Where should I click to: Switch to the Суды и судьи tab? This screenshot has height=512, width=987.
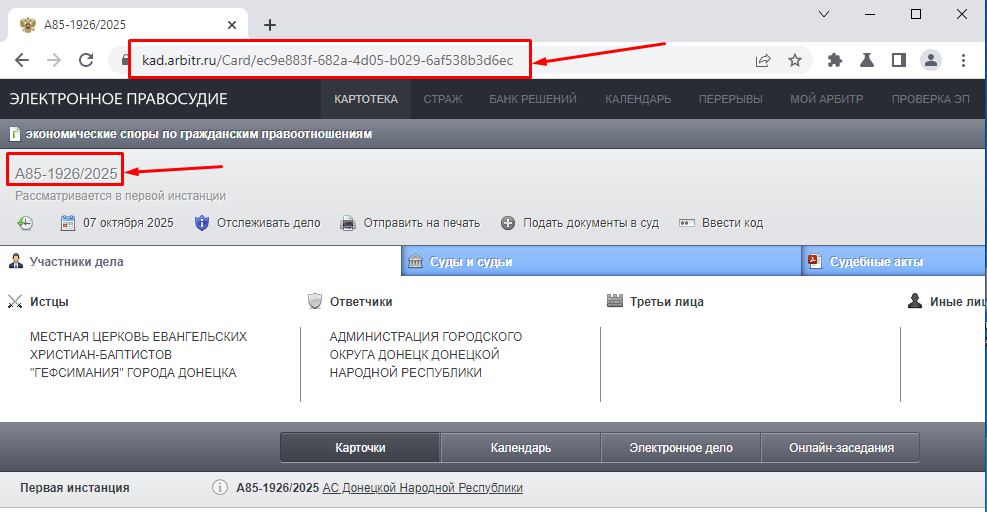click(x=471, y=262)
